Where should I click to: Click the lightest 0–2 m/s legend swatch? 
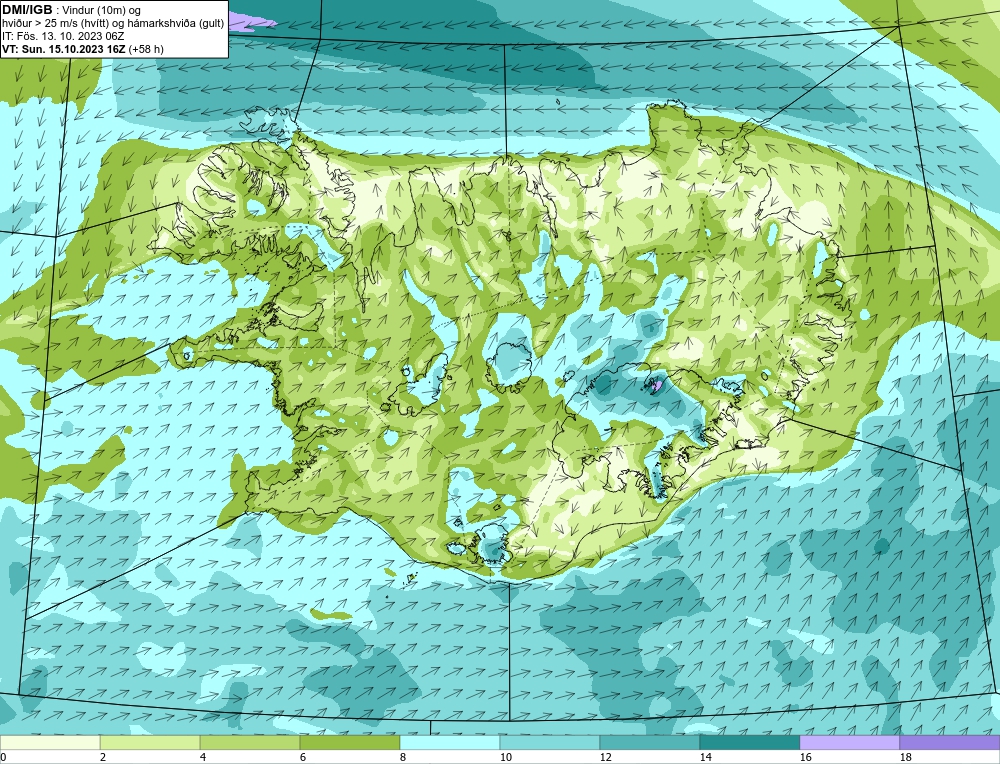pyautogui.click(x=50, y=743)
